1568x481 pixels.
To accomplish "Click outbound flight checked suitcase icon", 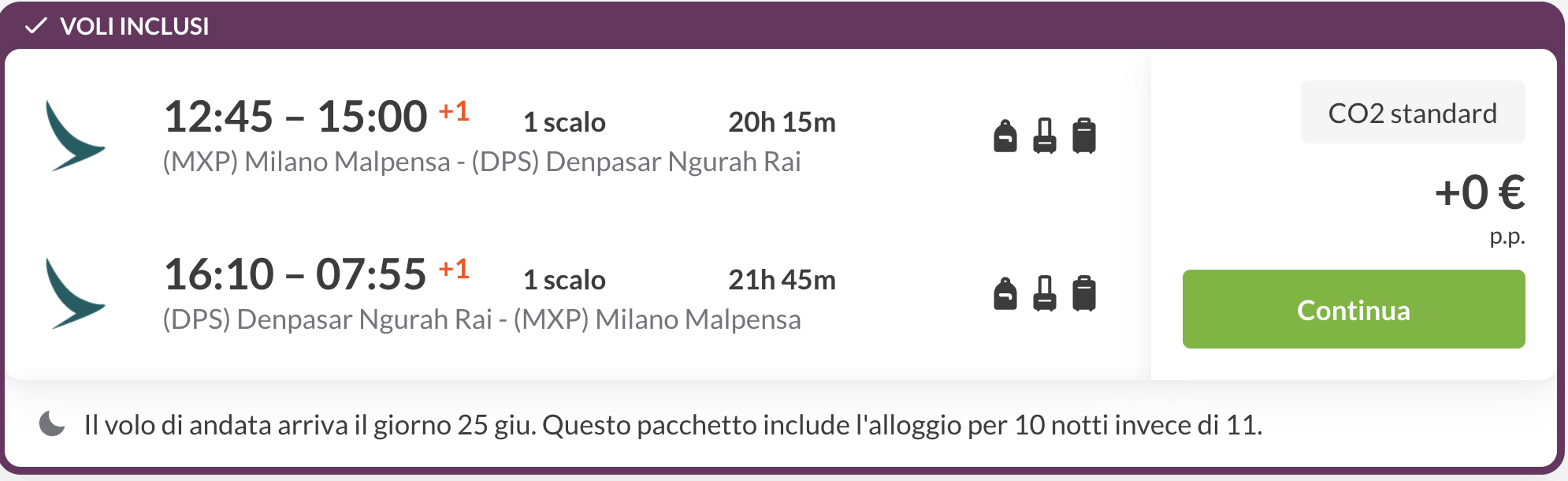I will (x=1084, y=136).
